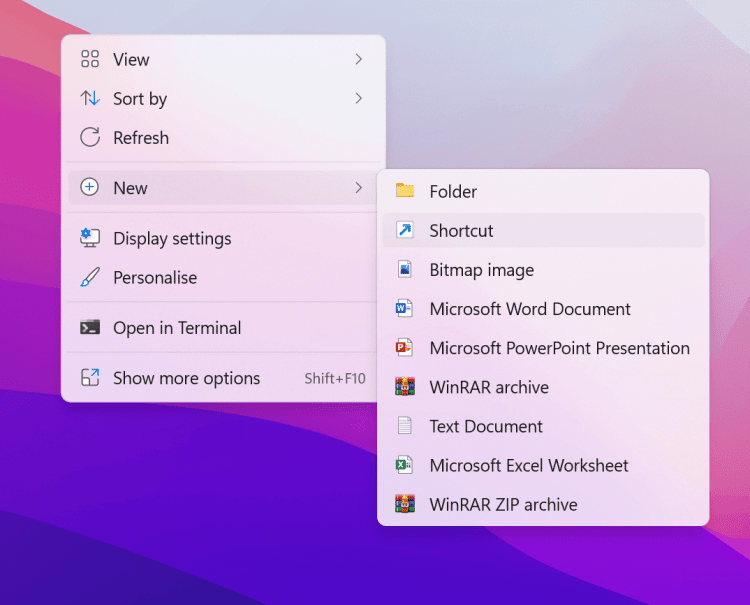Viewport: 750px width, 605px height.
Task: Click the yellow Folder icon in submenu
Action: point(404,191)
